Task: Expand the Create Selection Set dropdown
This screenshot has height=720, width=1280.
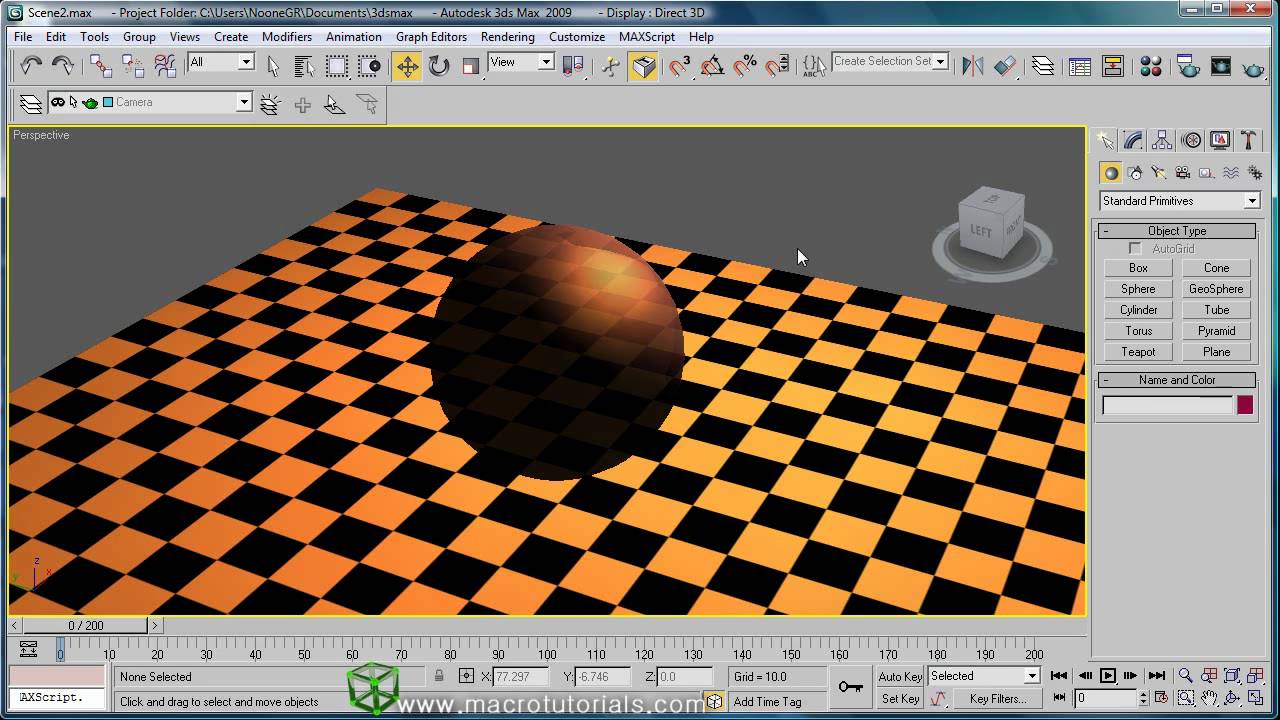Action: pos(940,62)
